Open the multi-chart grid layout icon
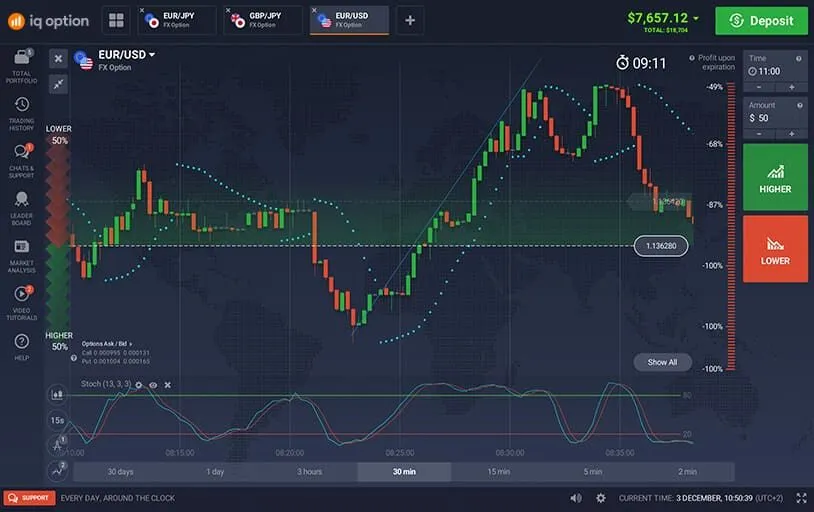 coord(116,20)
